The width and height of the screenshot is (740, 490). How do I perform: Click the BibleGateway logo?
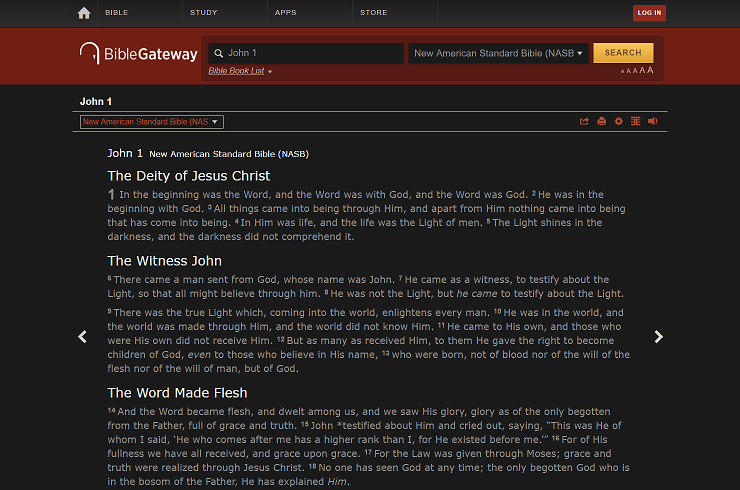pos(138,53)
